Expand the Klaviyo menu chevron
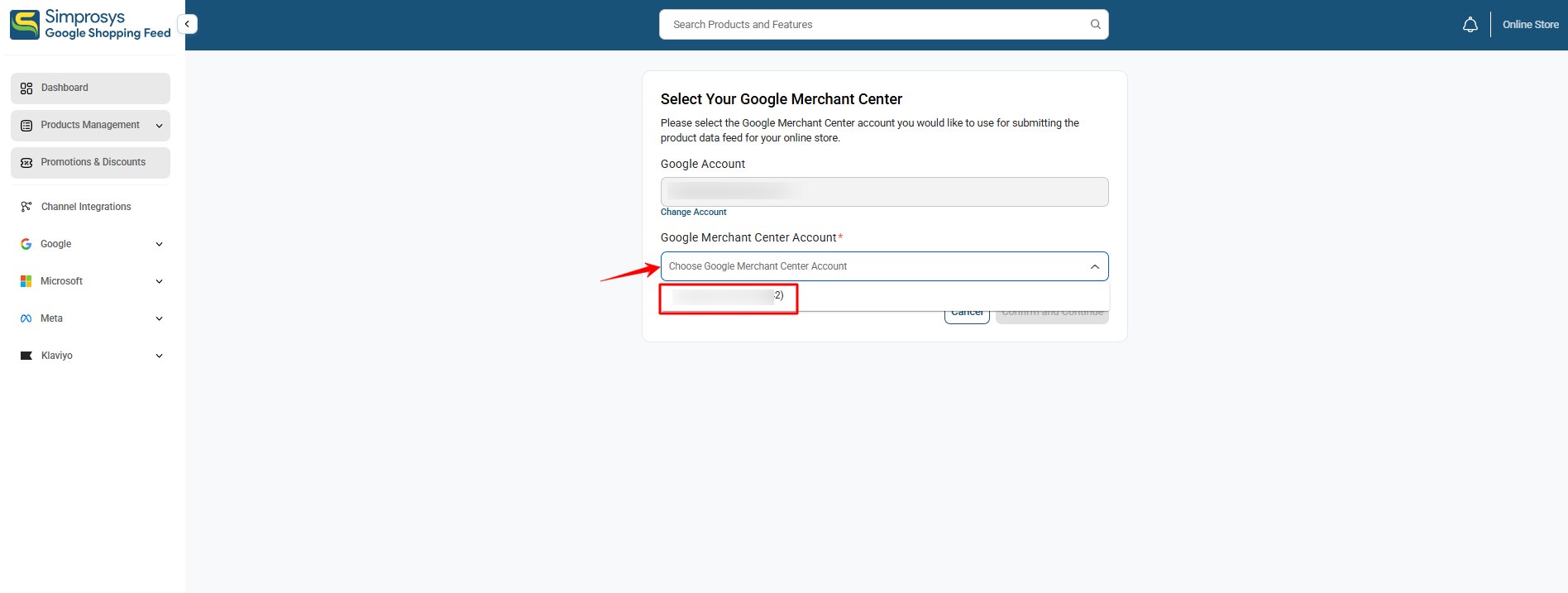Viewport: 1568px width, 593px height. point(159,356)
